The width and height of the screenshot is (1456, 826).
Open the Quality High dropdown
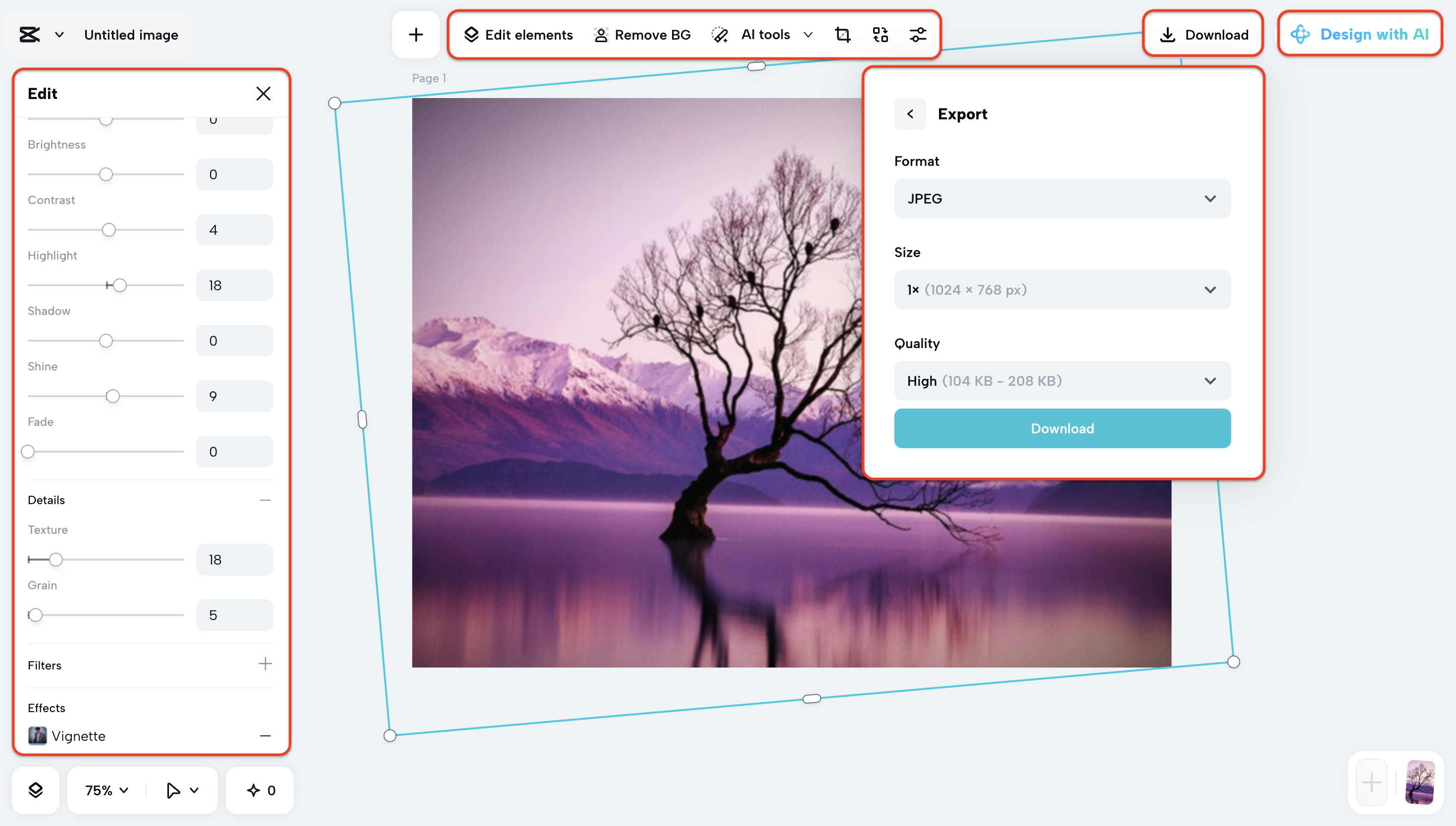pyautogui.click(x=1062, y=381)
